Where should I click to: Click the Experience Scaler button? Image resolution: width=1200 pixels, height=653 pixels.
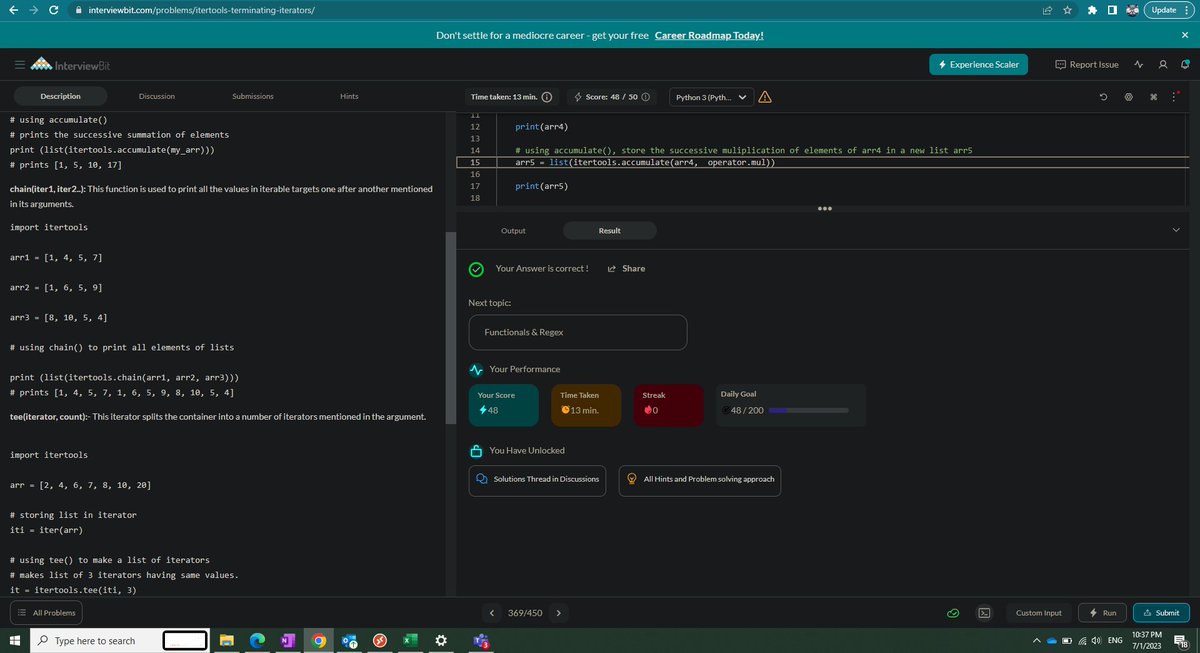pyautogui.click(x=978, y=64)
